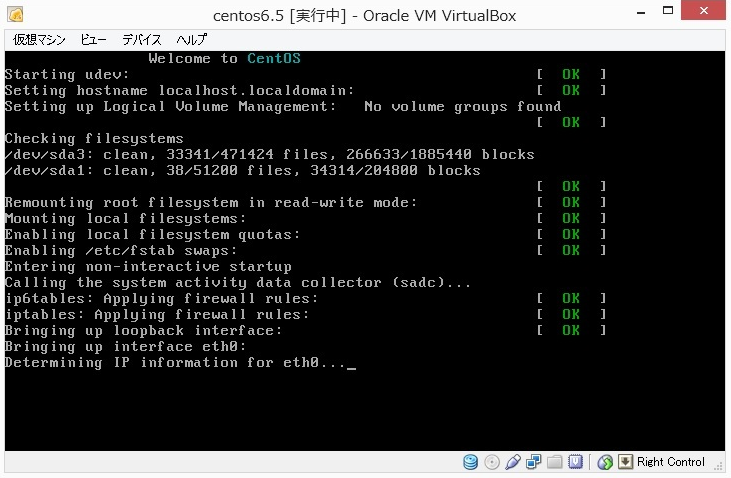Open the USB devices icon
This screenshot has height=478, width=731.
point(512,462)
